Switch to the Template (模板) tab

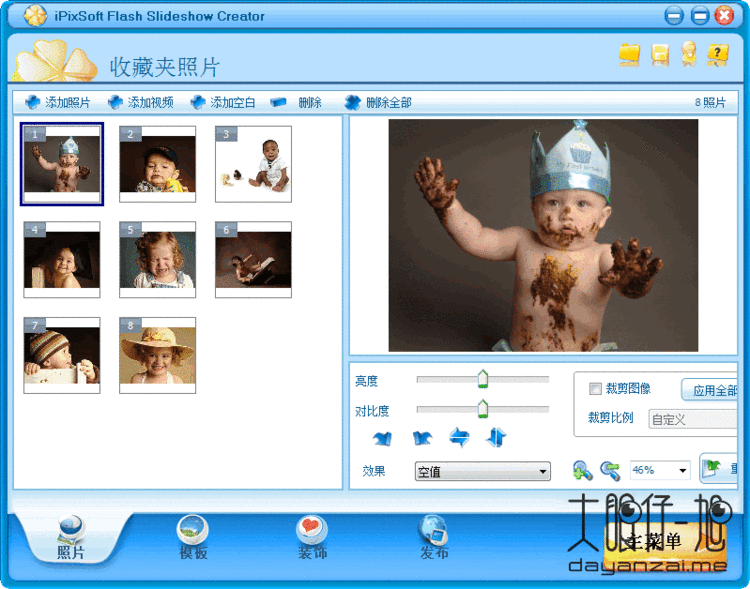(193, 537)
